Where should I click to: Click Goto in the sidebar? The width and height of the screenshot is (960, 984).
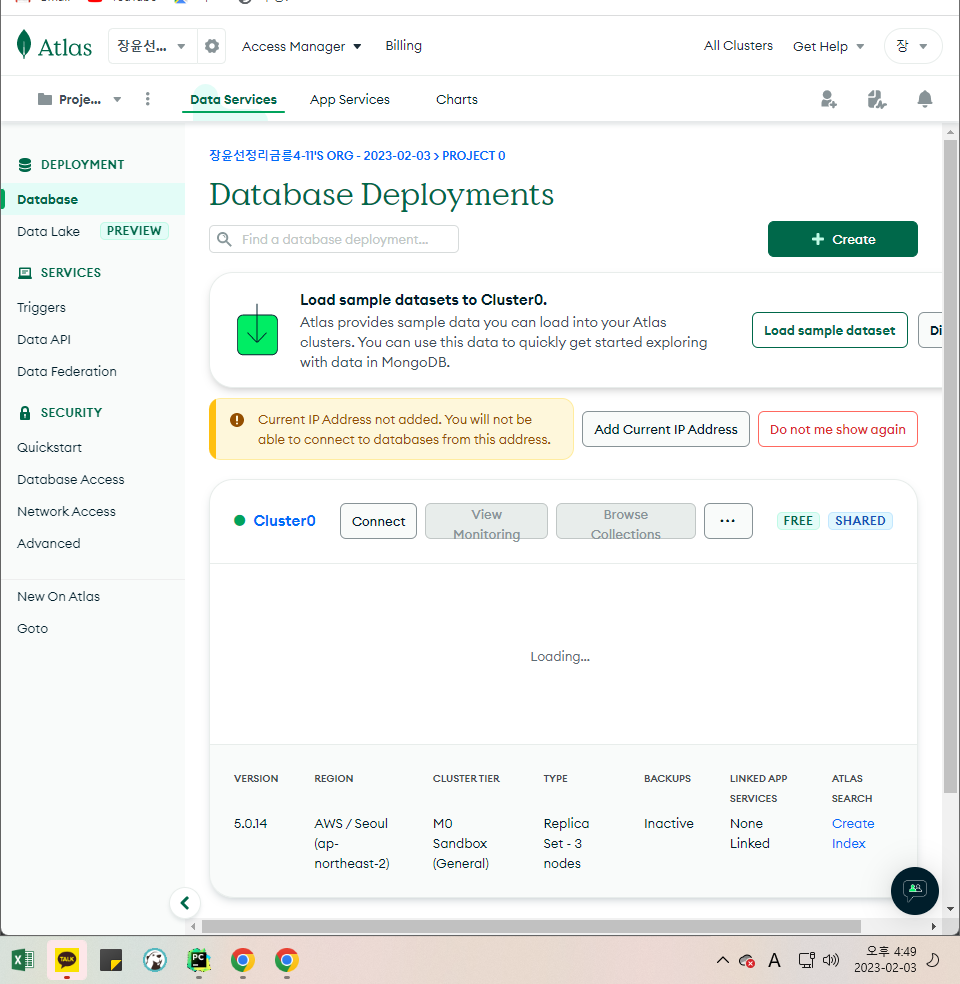32,628
